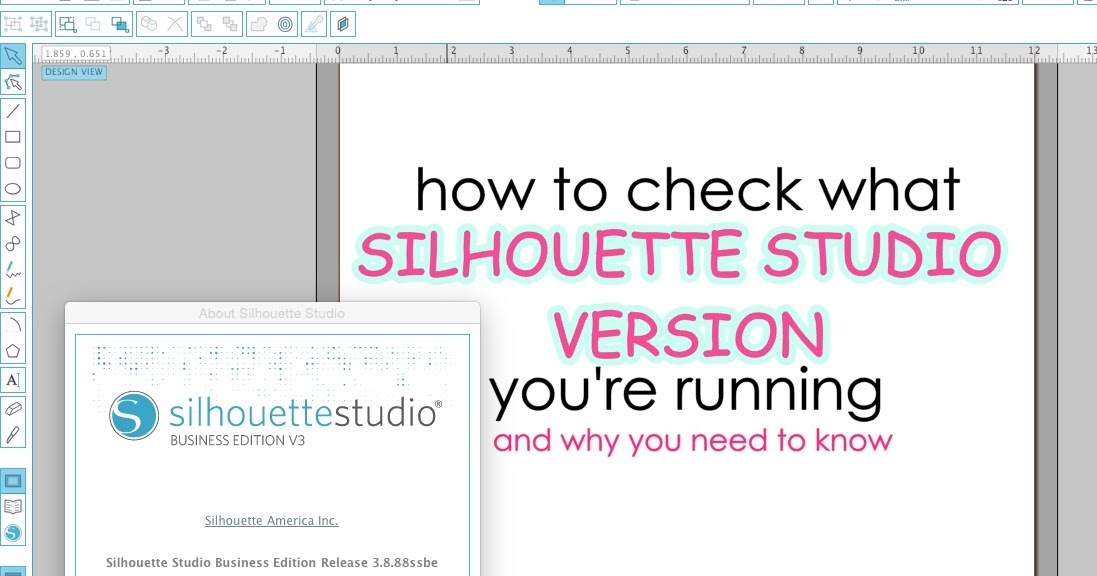
Task: Activate the Edit Points tool
Action: (x=13, y=83)
